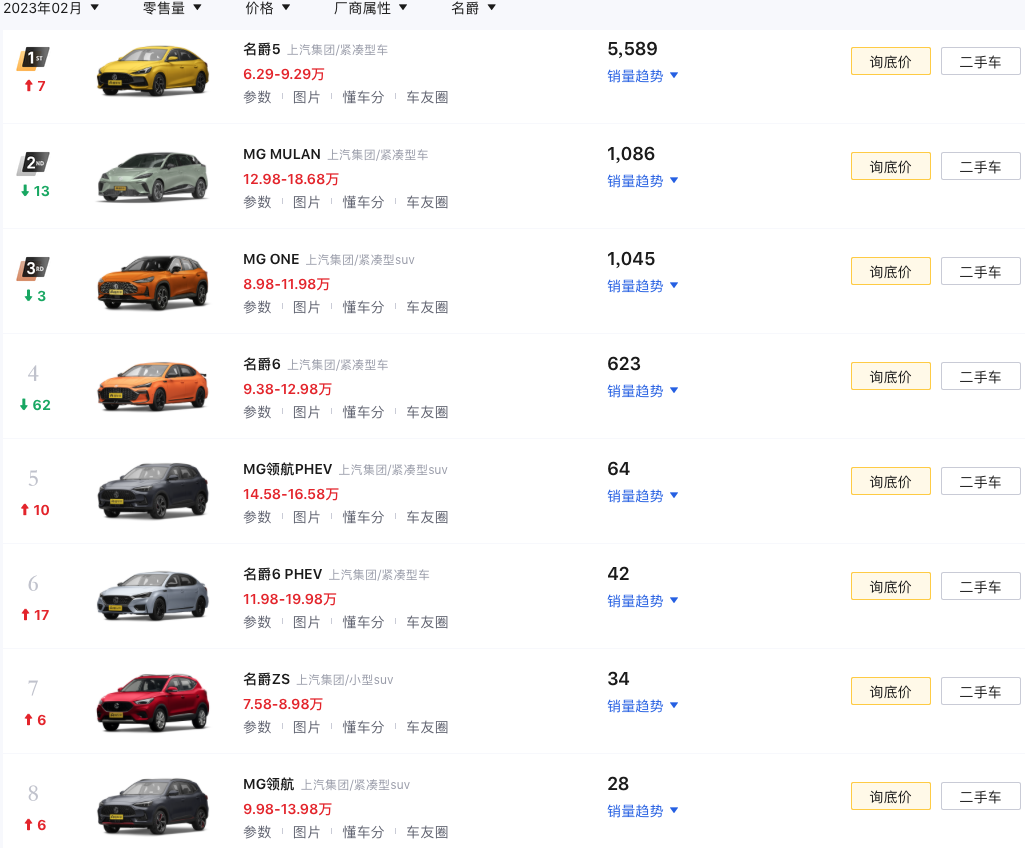Viewport: 1025px width, 848px height.
Task: Click 询底价 button for MG MULAN
Action: click(x=890, y=167)
